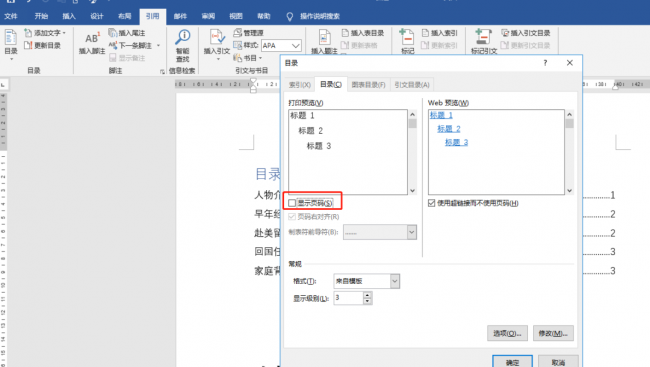Click the 插入表目录 icon
650x367 pixels.
(x=345, y=33)
